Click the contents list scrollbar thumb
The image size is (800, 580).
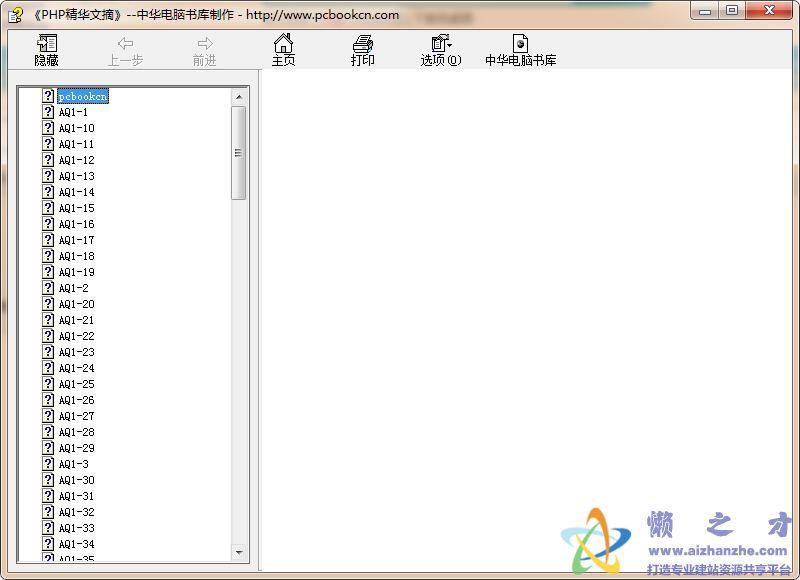pos(239,153)
